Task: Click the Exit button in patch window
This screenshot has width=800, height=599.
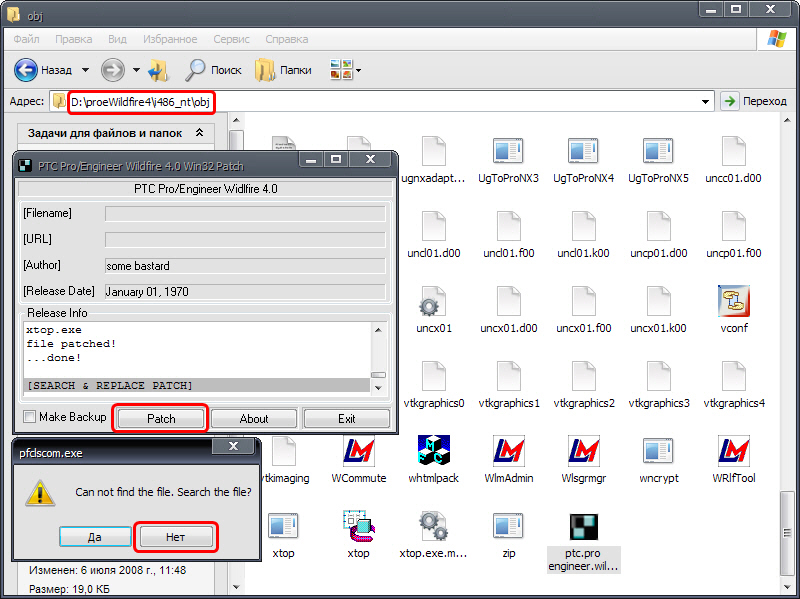Action: pyautogui.click(x=346, y=418)
